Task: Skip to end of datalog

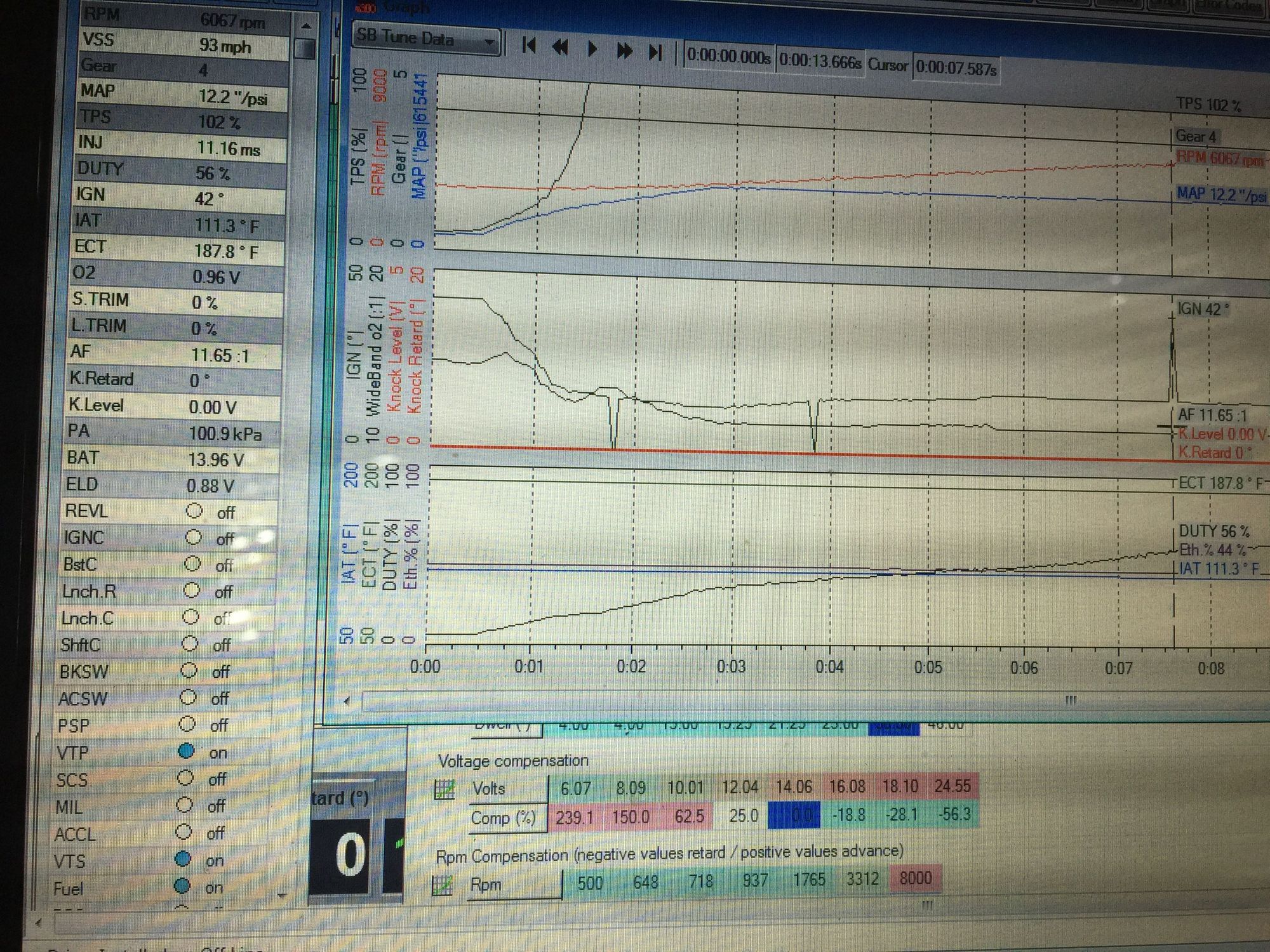Action: [x=656, y=51]
